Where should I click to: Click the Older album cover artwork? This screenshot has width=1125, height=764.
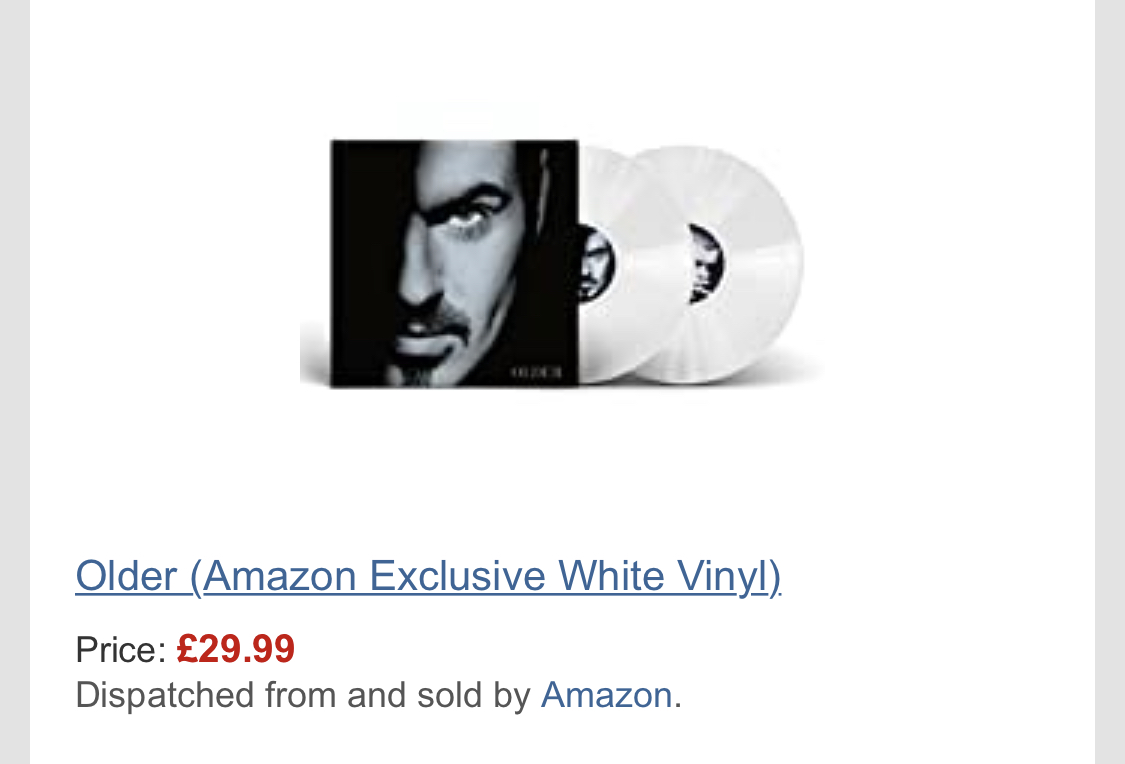click(x=454, y=263)
